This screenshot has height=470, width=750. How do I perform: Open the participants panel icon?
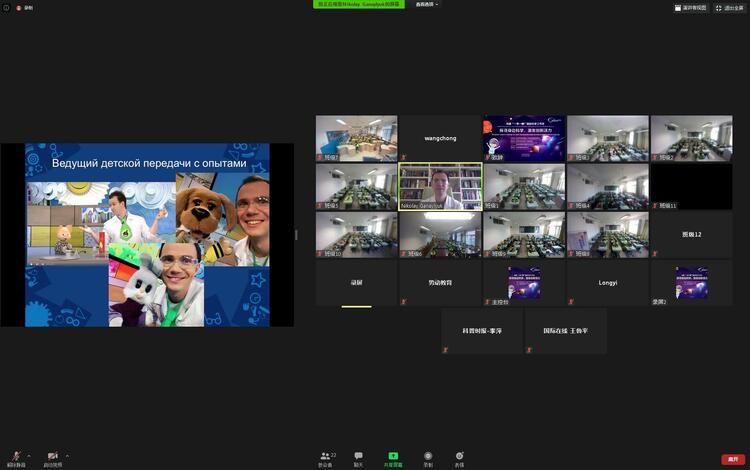[x=325, y=456]
